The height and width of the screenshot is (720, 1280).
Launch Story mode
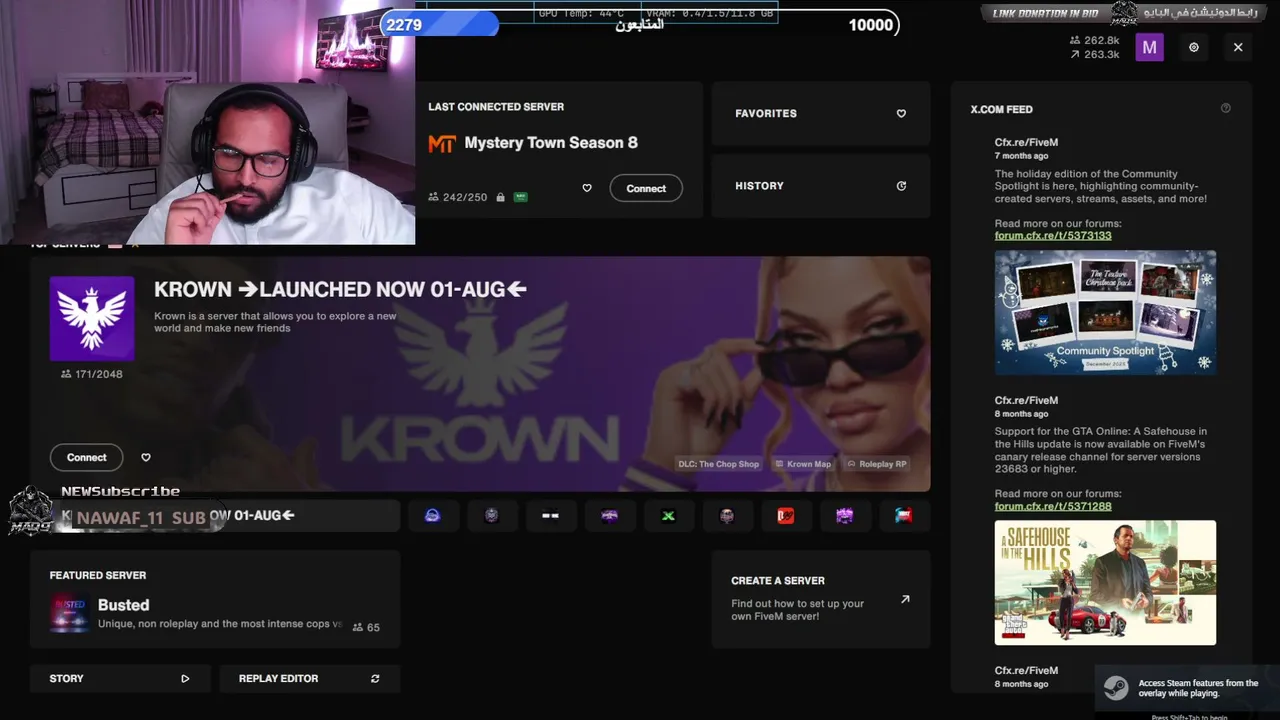point(120,678)
